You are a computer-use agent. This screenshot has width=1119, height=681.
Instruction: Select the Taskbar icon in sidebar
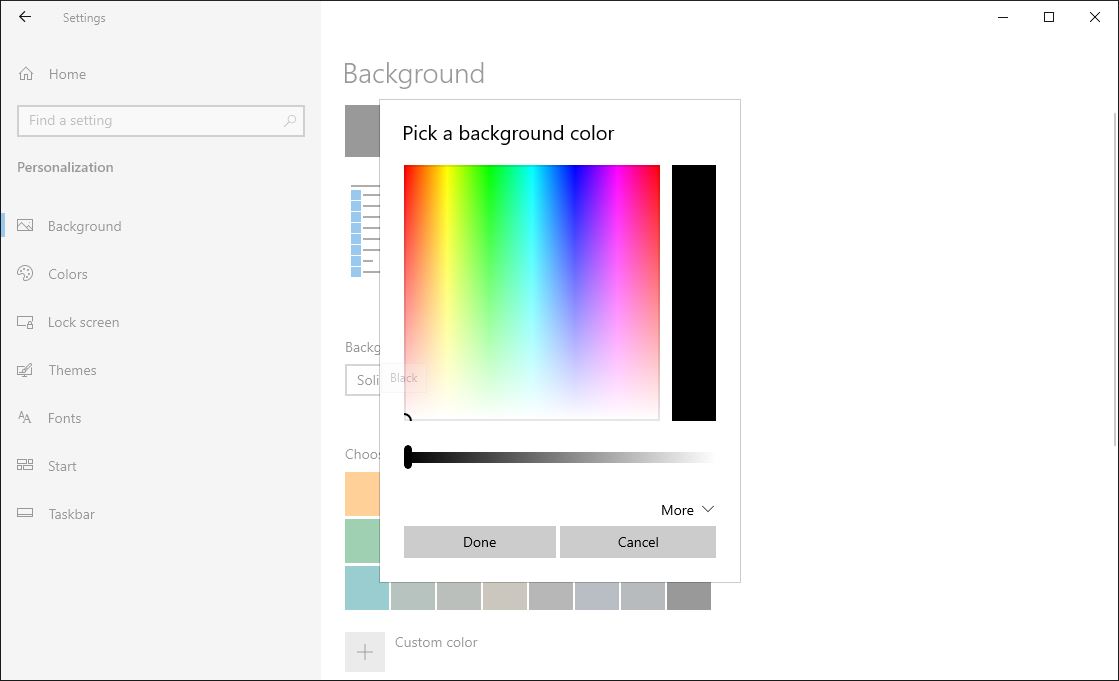point(24,514)
